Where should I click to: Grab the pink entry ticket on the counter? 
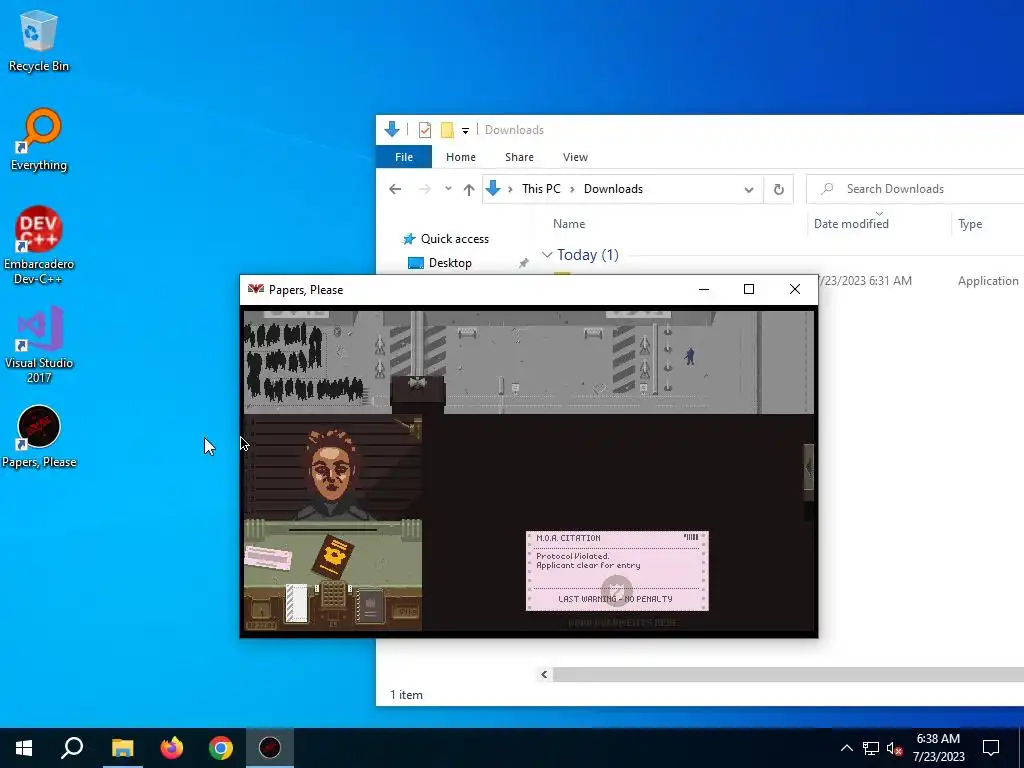click(x=268, y=558)
